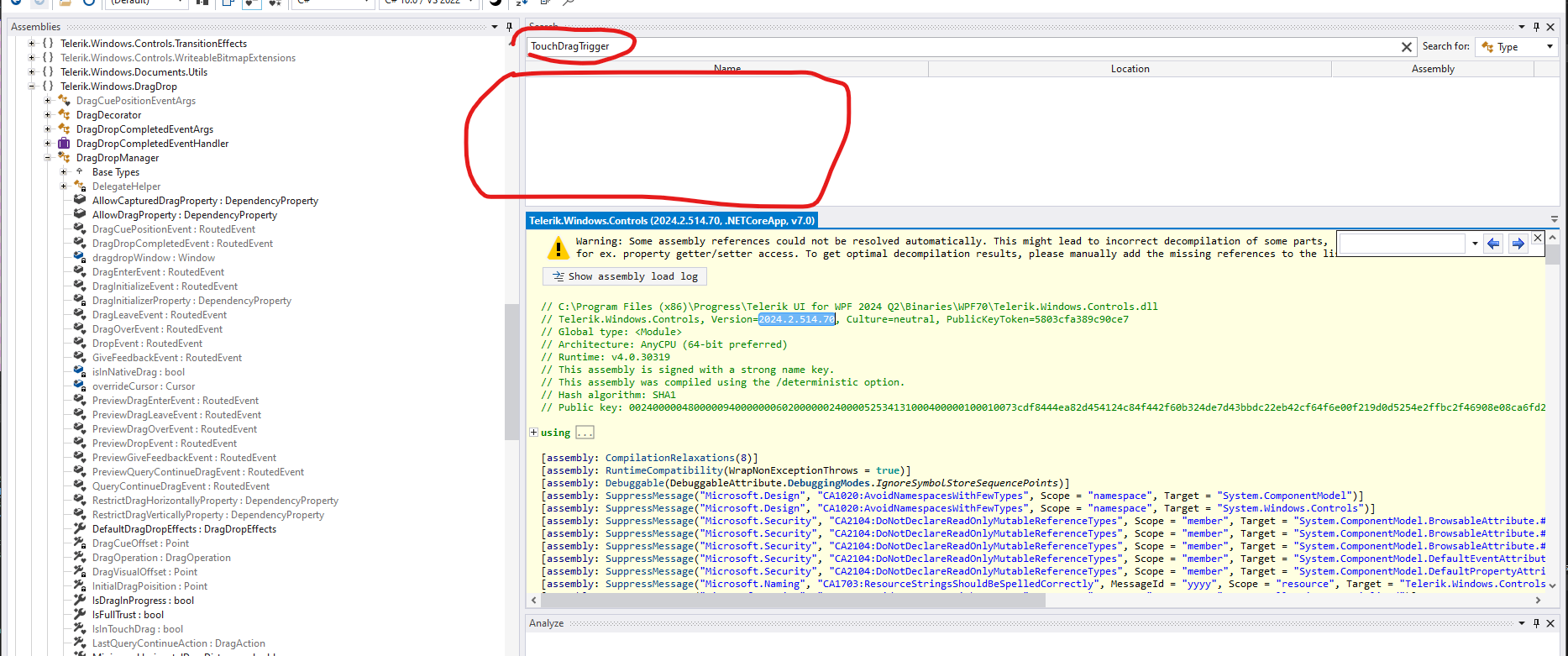Click the warning triangle icon
1568x656 pixels.
click(558, 248)
